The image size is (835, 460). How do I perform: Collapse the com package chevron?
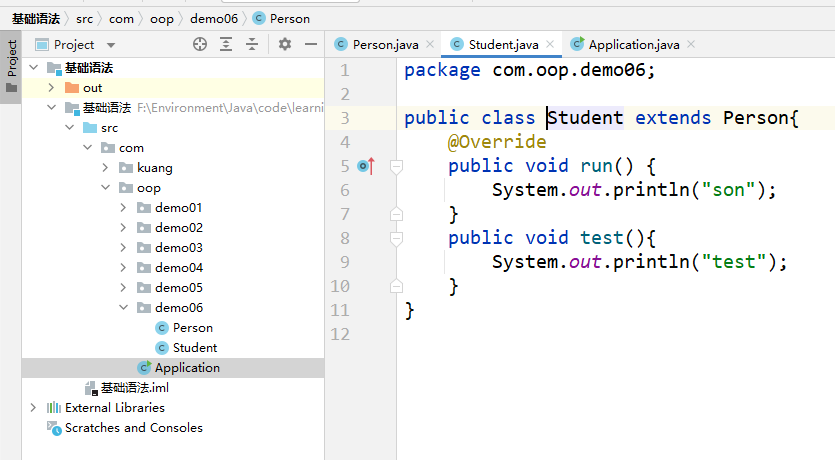pos(87,147)
